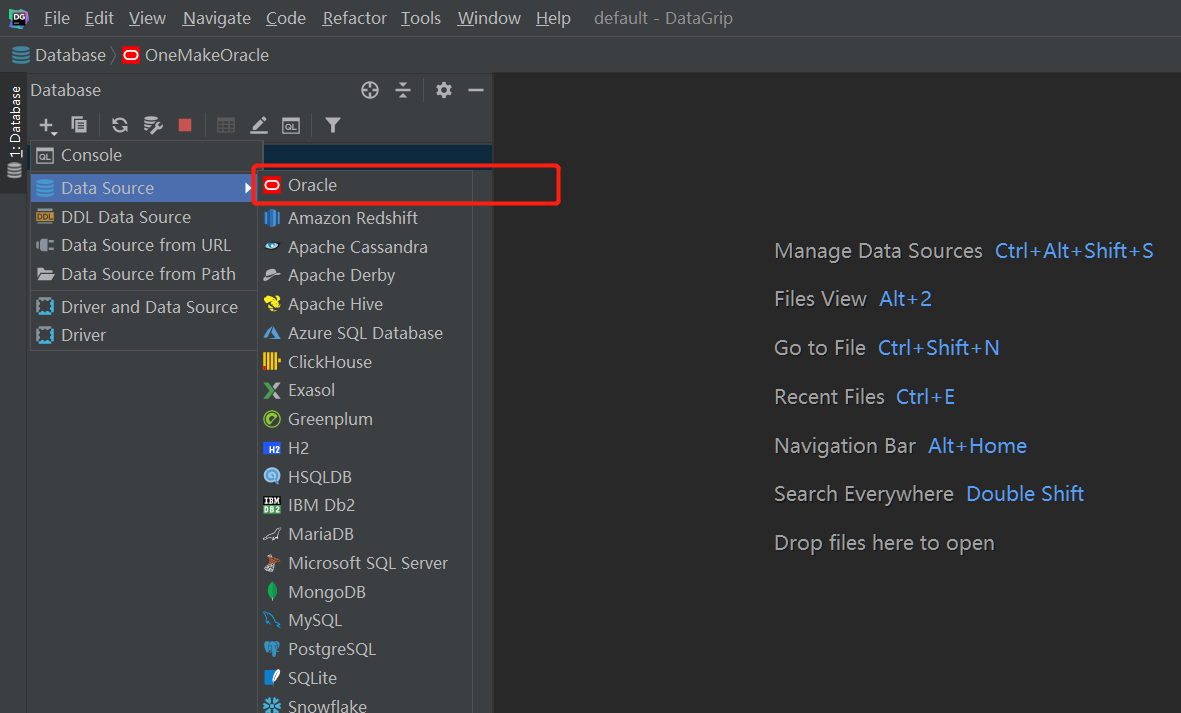The width and height of the screenshot is (1181, 713).
Task: Select PostgreSQL data source
Action: pyautogui.click(x=365, y=650)
